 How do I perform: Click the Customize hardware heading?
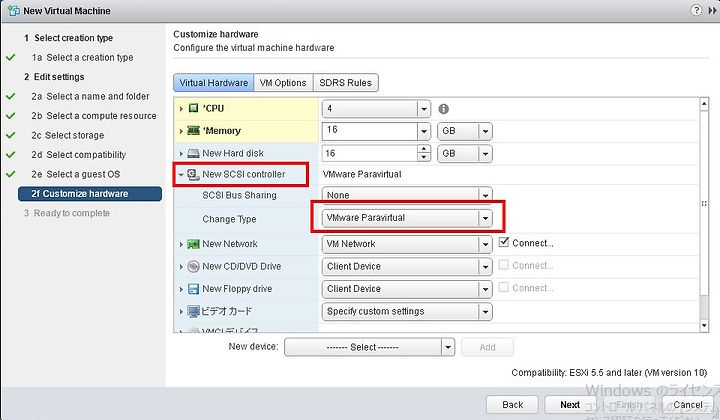[216, 34]
